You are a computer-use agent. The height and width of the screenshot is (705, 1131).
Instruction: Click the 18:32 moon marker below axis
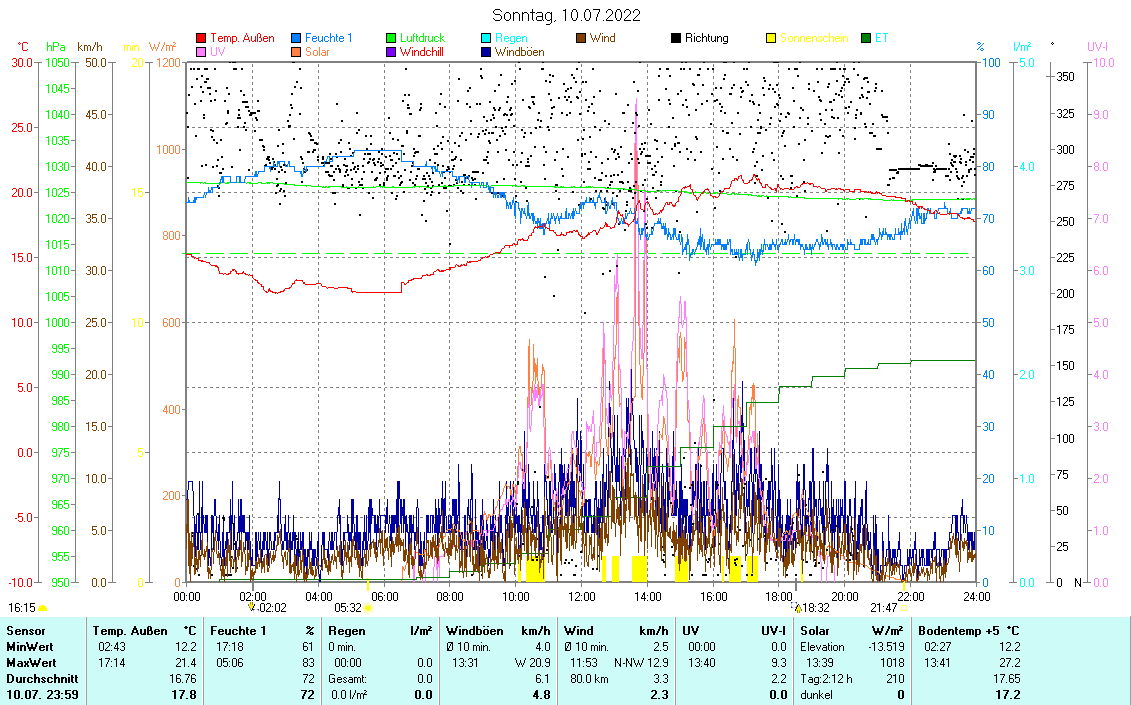tap(797, 607)
